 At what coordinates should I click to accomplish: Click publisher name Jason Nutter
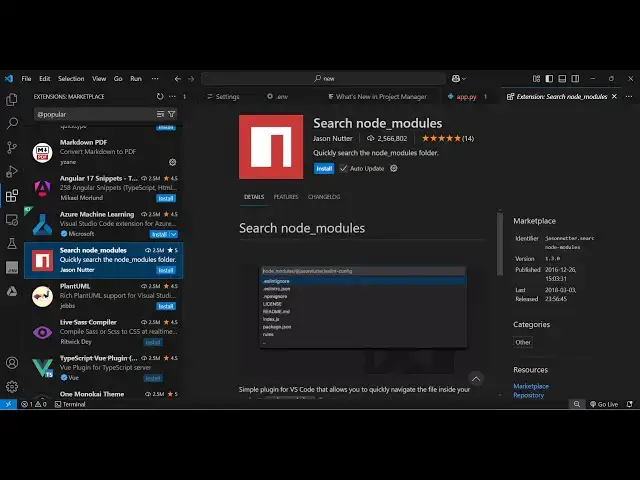pyautogui.click(x=333, y=138)
